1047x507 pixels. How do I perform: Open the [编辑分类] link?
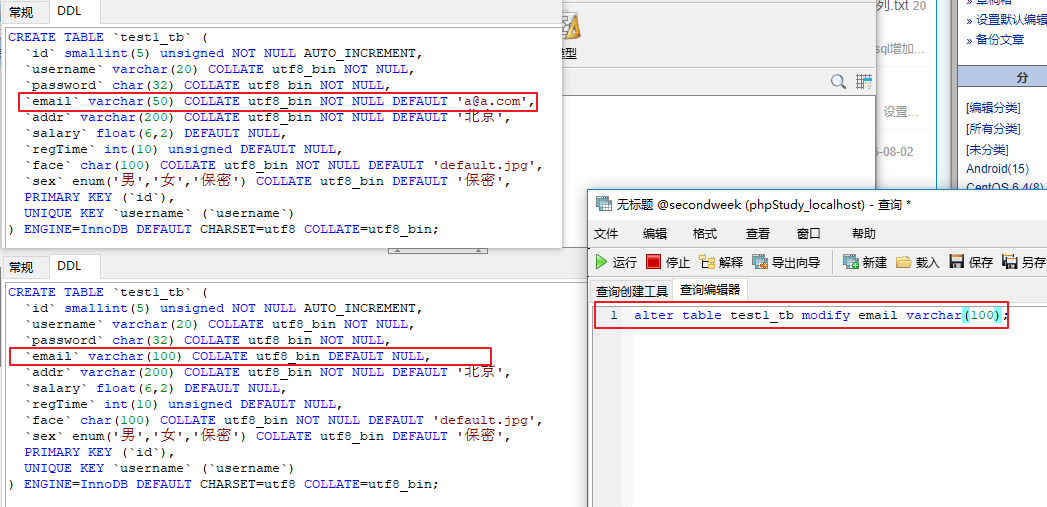pyautogui.click(x=993, y=108)
